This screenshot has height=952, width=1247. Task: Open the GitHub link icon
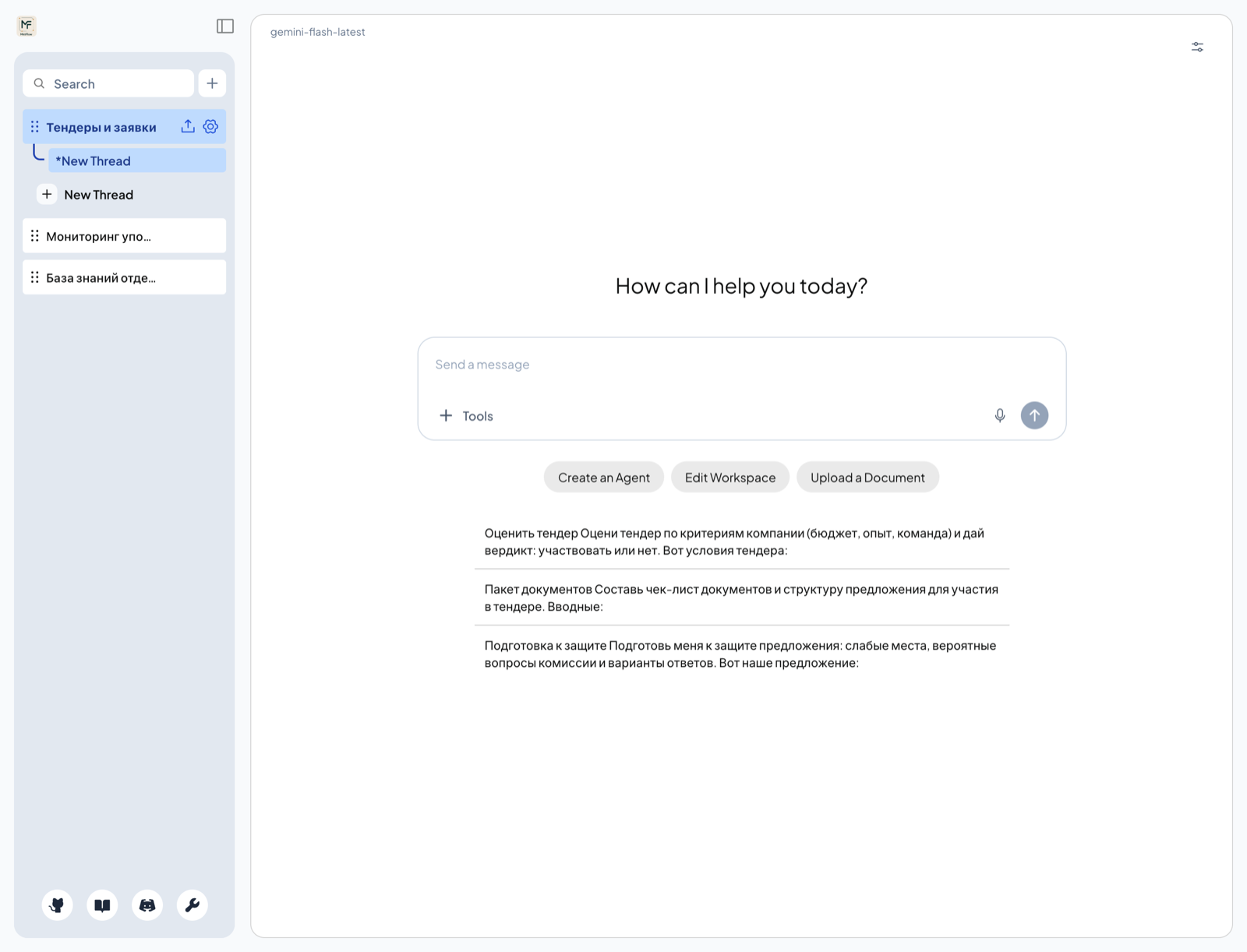pyautogui.click(x=57, y=905)
